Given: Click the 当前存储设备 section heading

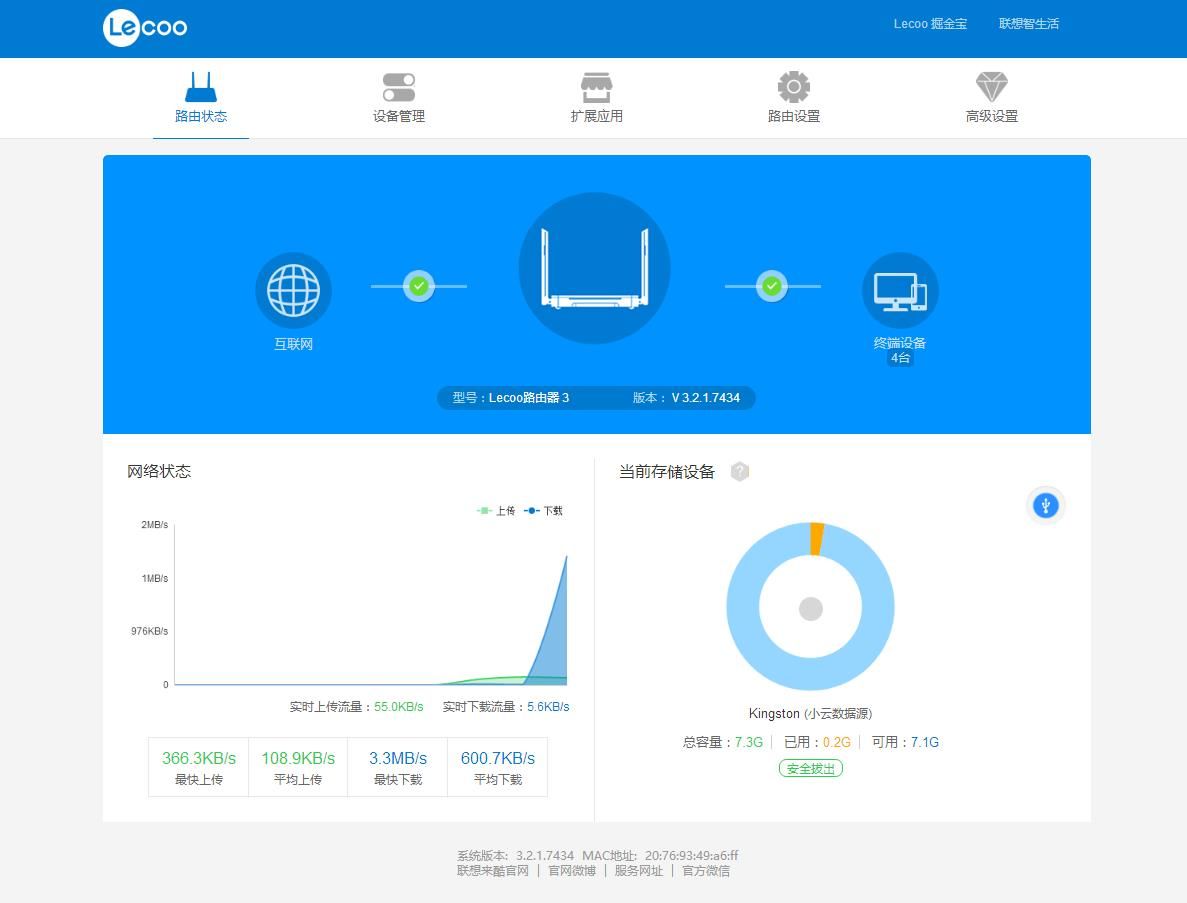Looking at the screenshot, I should tap(667, 472).
